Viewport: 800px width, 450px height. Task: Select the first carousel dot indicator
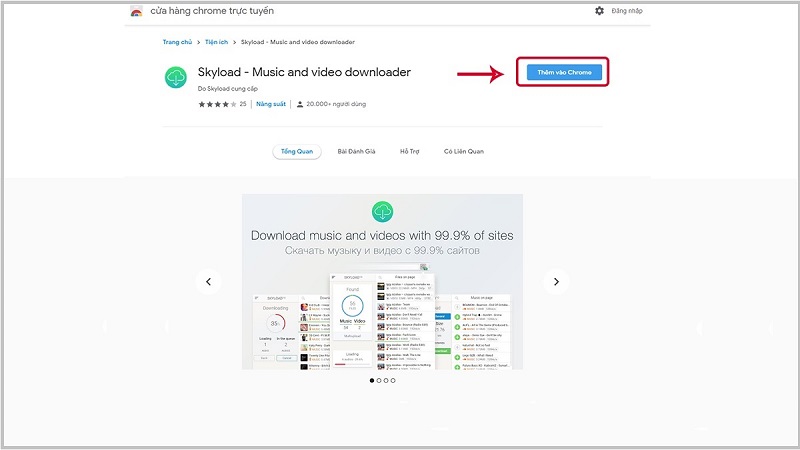[372, 380]
